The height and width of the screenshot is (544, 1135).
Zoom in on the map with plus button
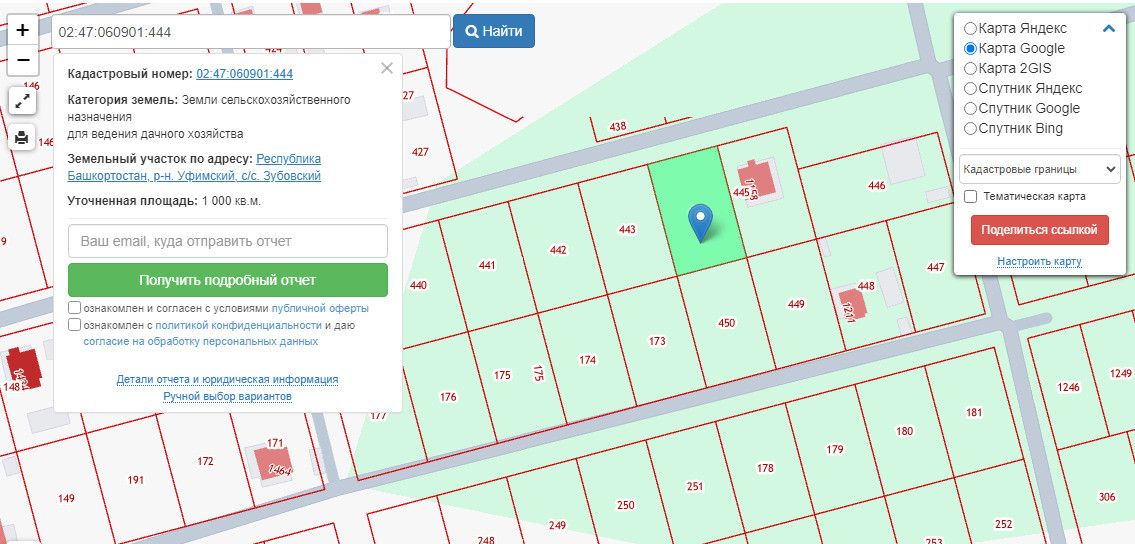point(22,30)
